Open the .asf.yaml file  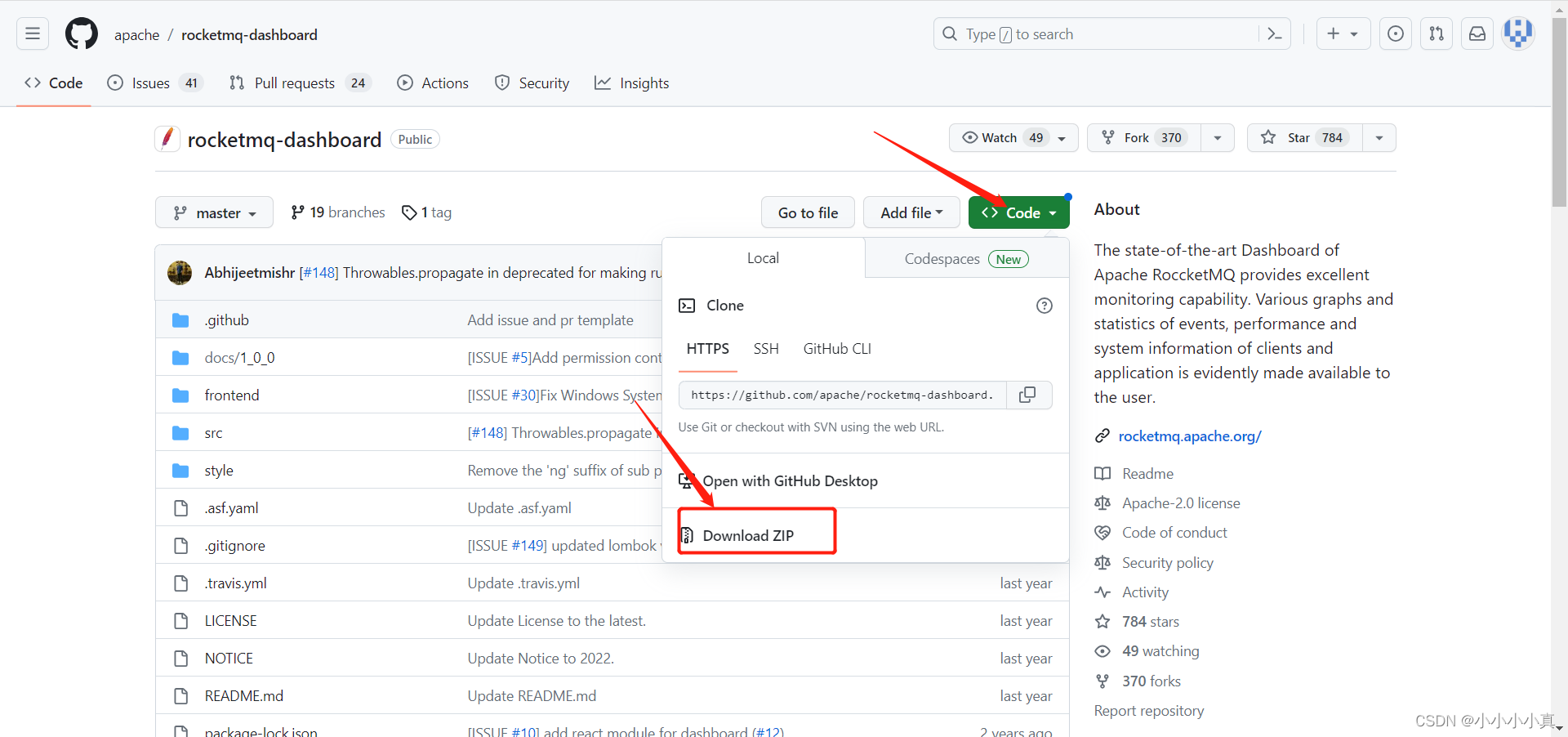[x=232, y=508]
